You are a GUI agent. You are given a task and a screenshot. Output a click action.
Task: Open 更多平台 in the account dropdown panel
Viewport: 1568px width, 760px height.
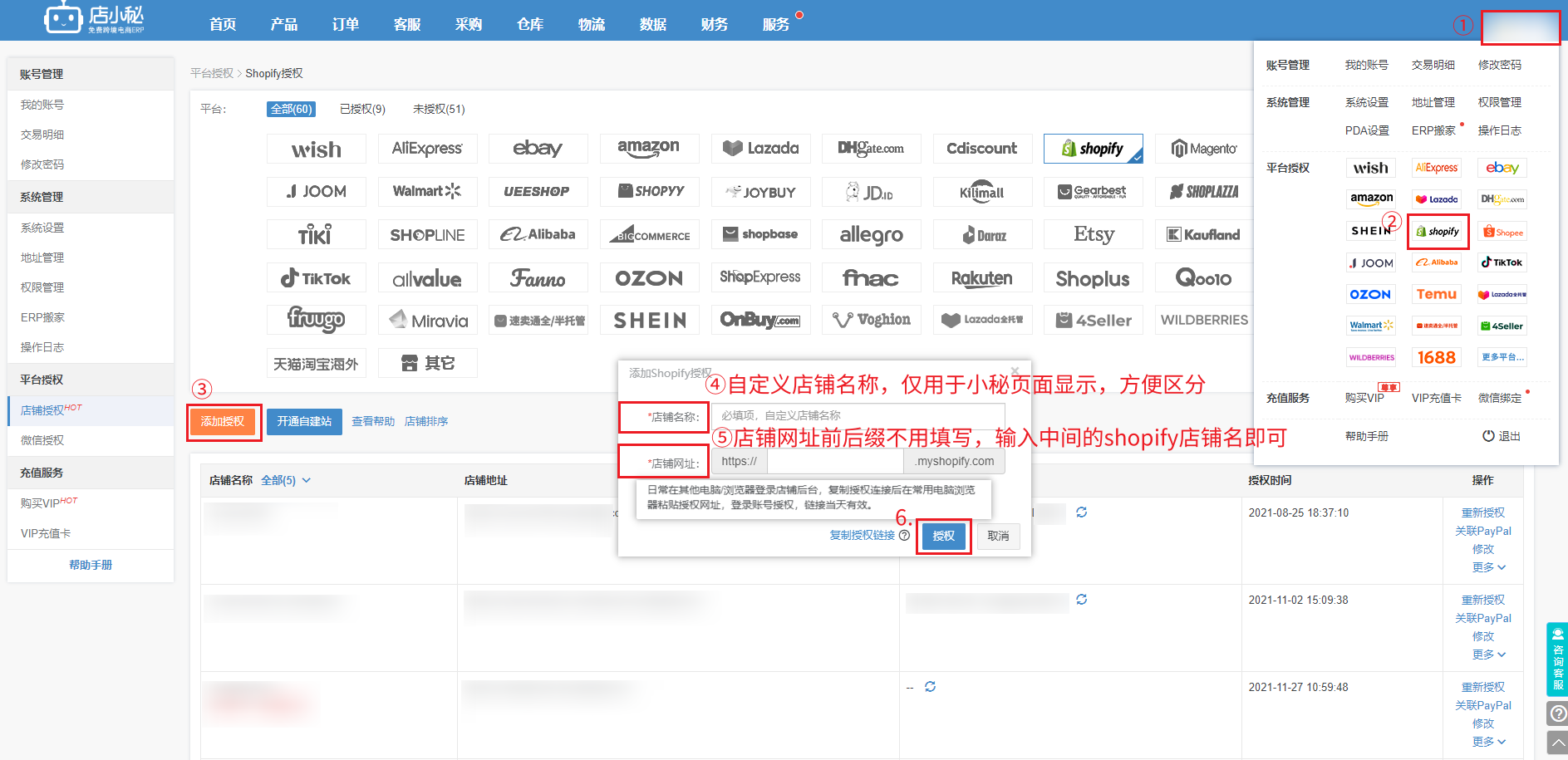[x=1502, y=357]
